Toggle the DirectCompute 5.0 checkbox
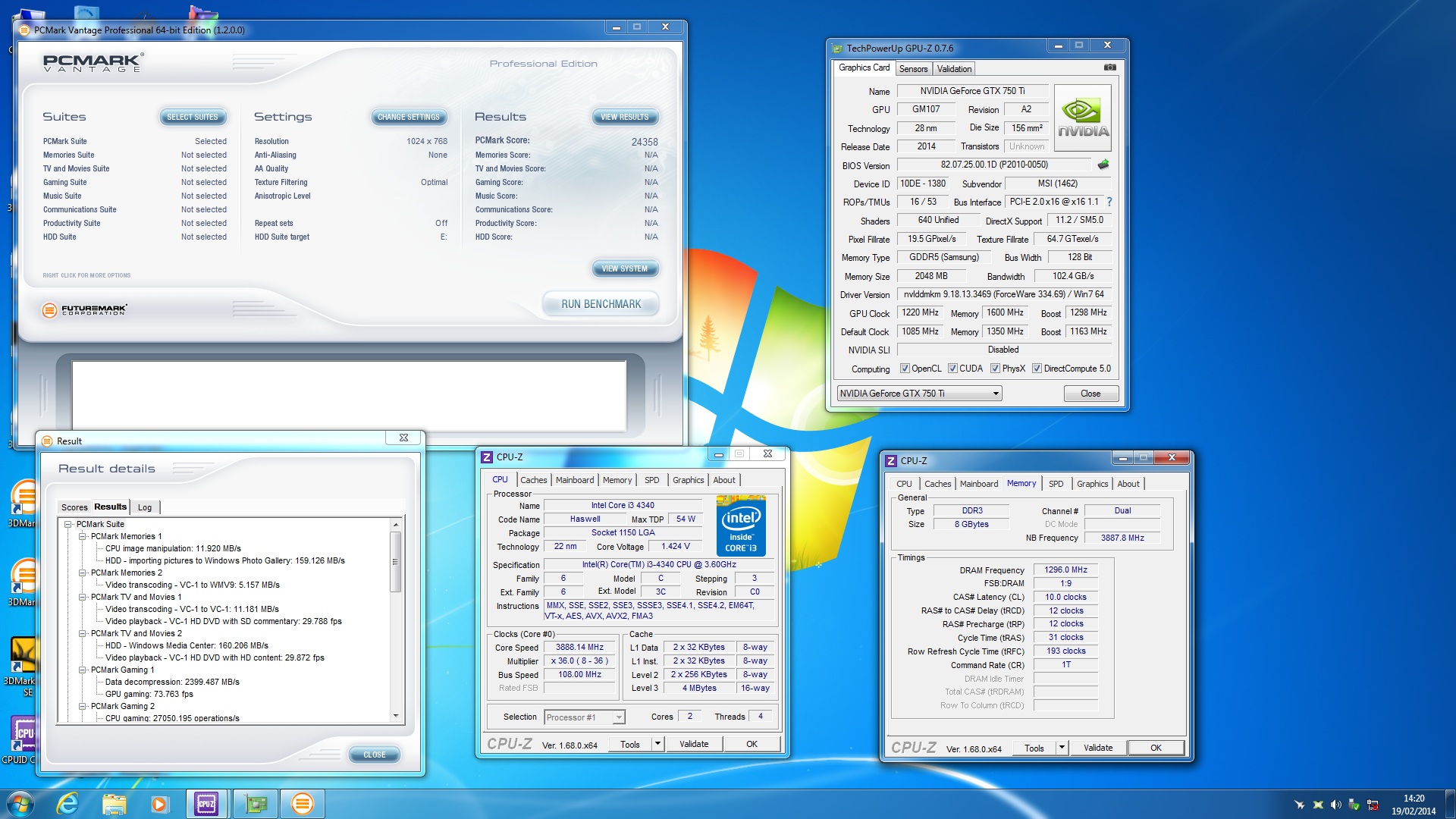 [1037, 369]
